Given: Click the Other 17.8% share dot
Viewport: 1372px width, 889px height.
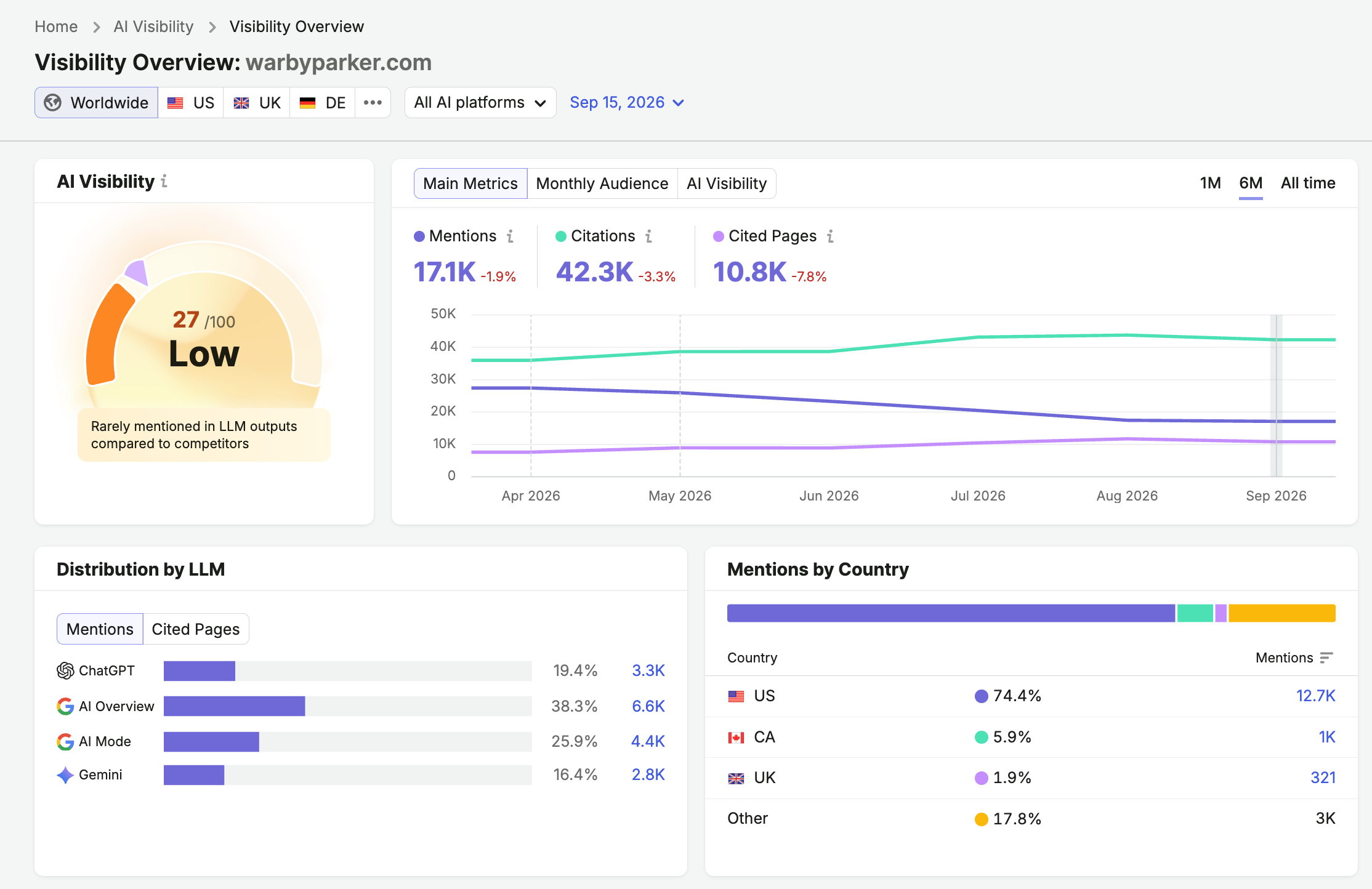Looking at the screenshot, I should pos(982,819).
